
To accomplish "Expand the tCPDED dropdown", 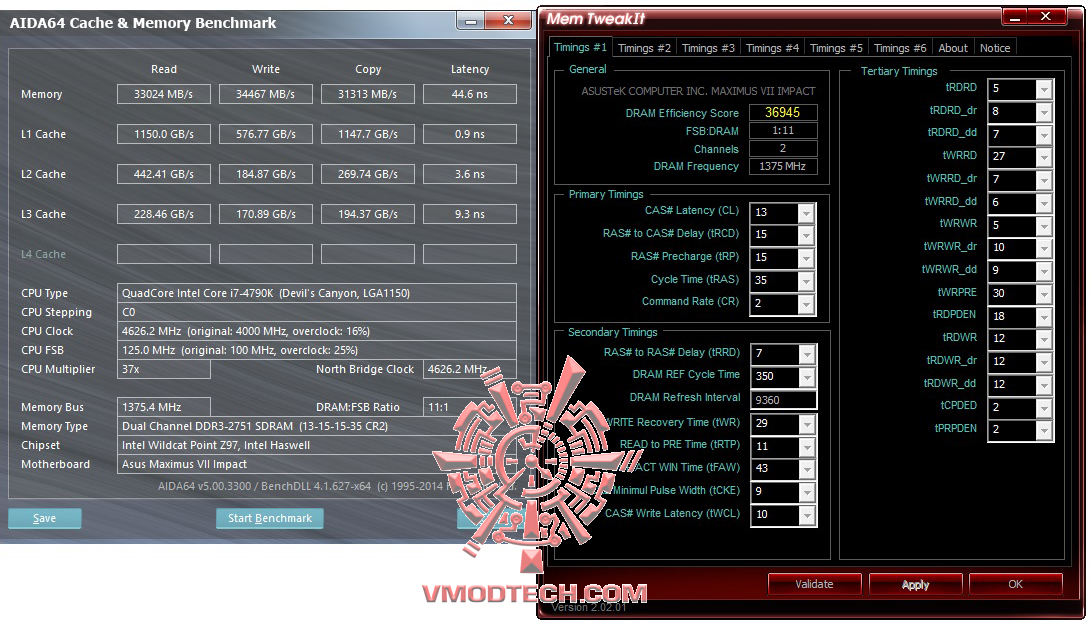I will 1043,408.
